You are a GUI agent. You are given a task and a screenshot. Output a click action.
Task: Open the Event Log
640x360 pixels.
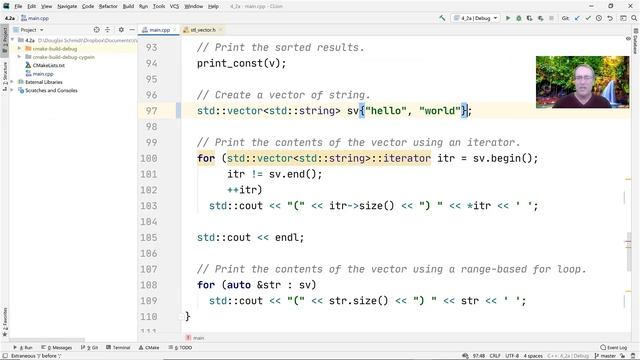[x=613, y=347]
